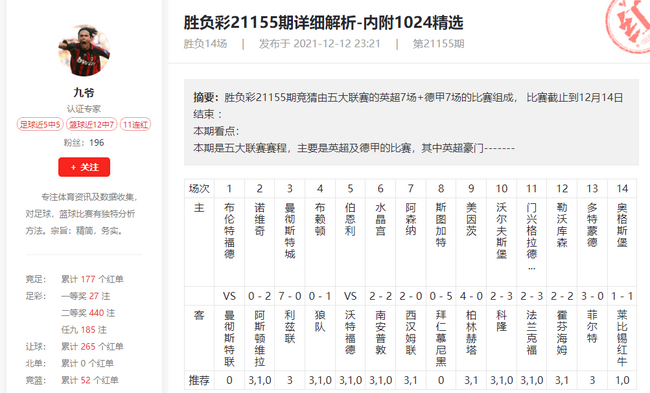Click the 3 - 0 score cell
The image size is (650, 393).
(592, 296)
